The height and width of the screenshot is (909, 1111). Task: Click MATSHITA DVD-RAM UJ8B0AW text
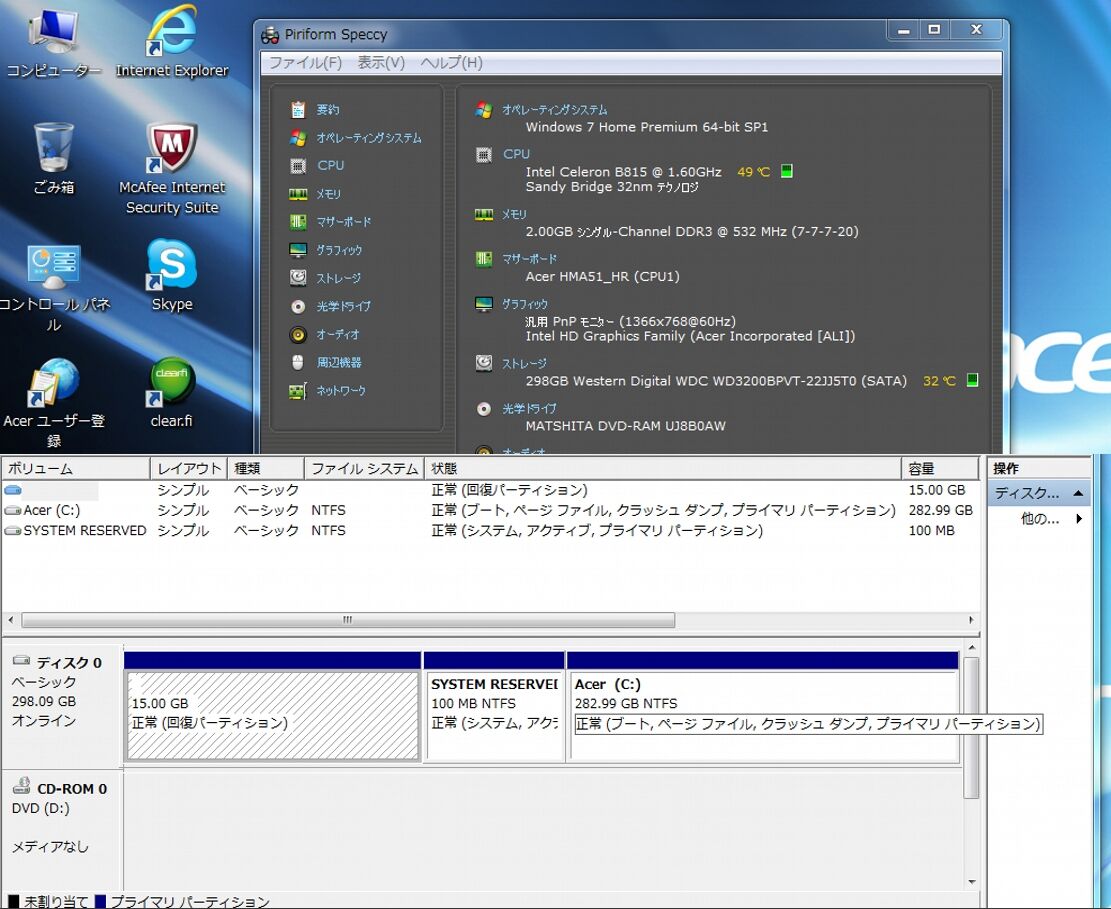click(626, 426)
